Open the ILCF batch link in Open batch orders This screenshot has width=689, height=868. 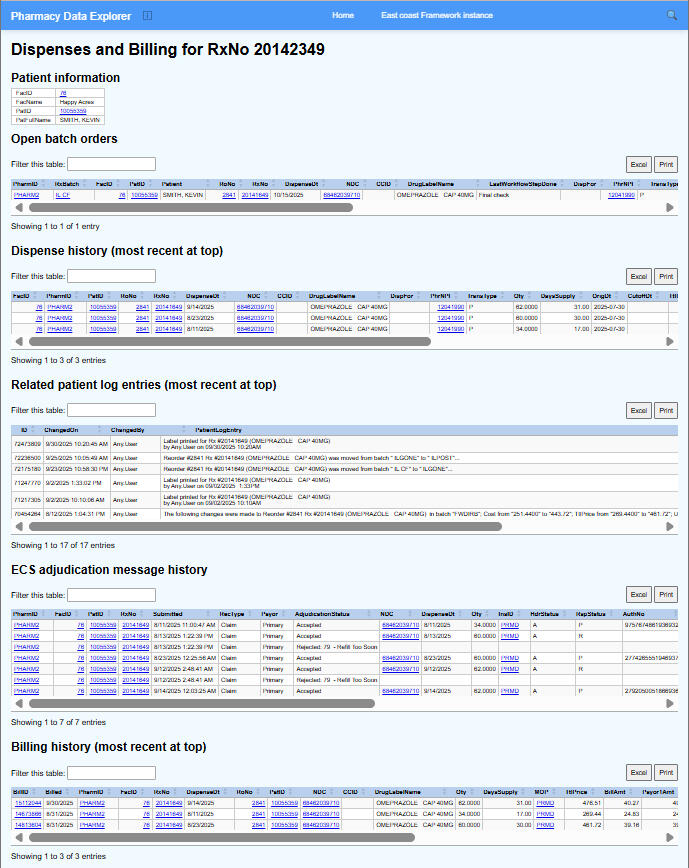(x=62, y=195)
